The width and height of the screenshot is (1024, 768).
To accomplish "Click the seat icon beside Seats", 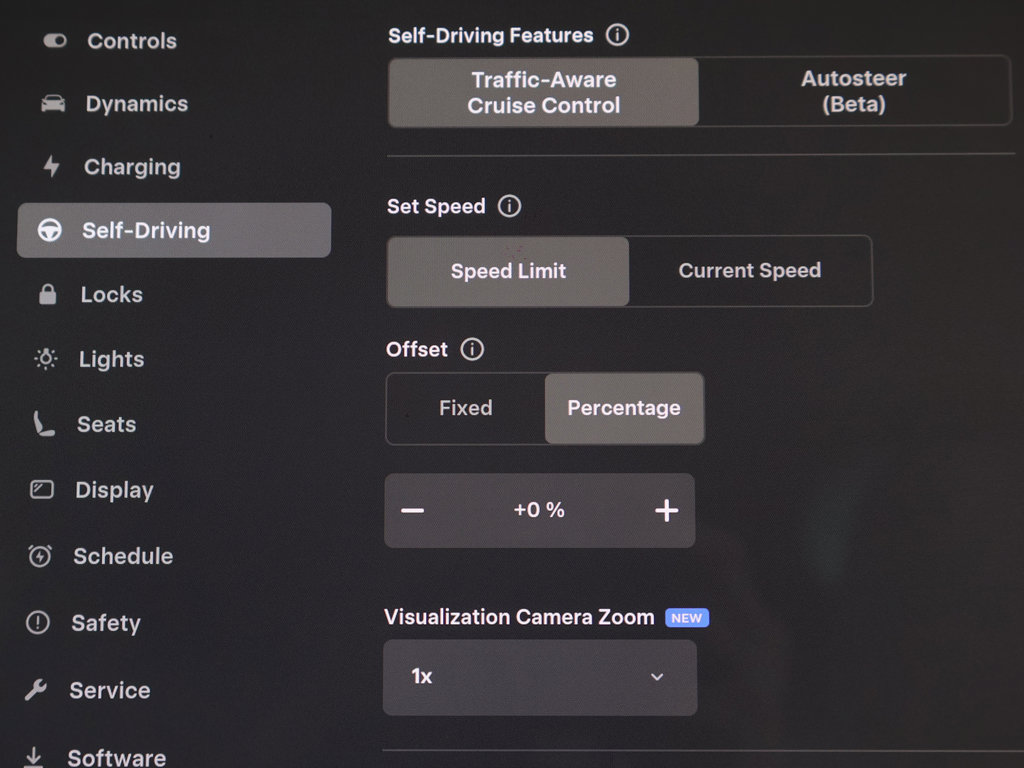I will [44, 423].
